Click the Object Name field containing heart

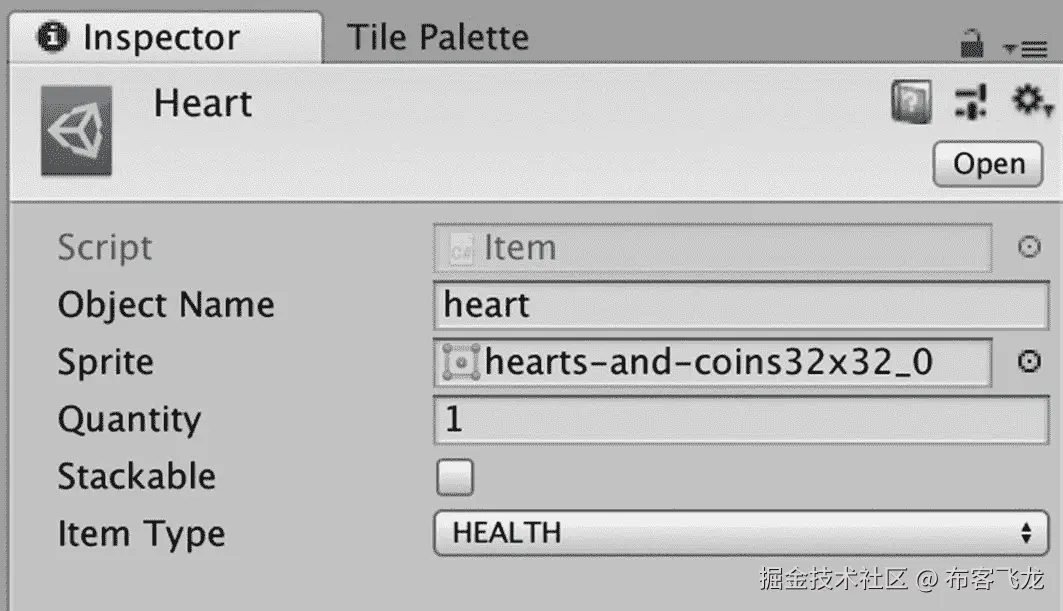[739, 305]
